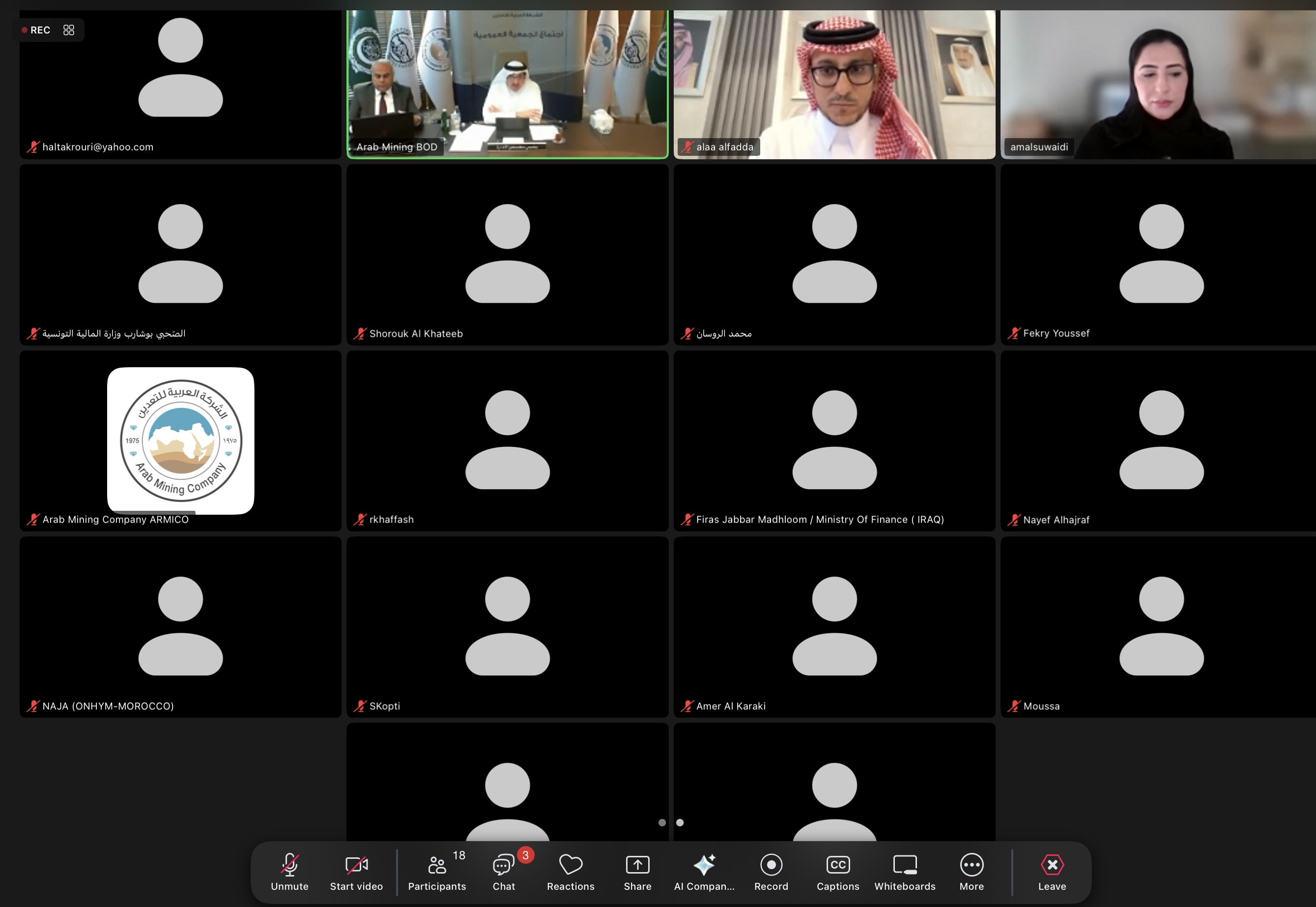Click the Arab Mining Company ARMICO logo tile

[181, 440]
